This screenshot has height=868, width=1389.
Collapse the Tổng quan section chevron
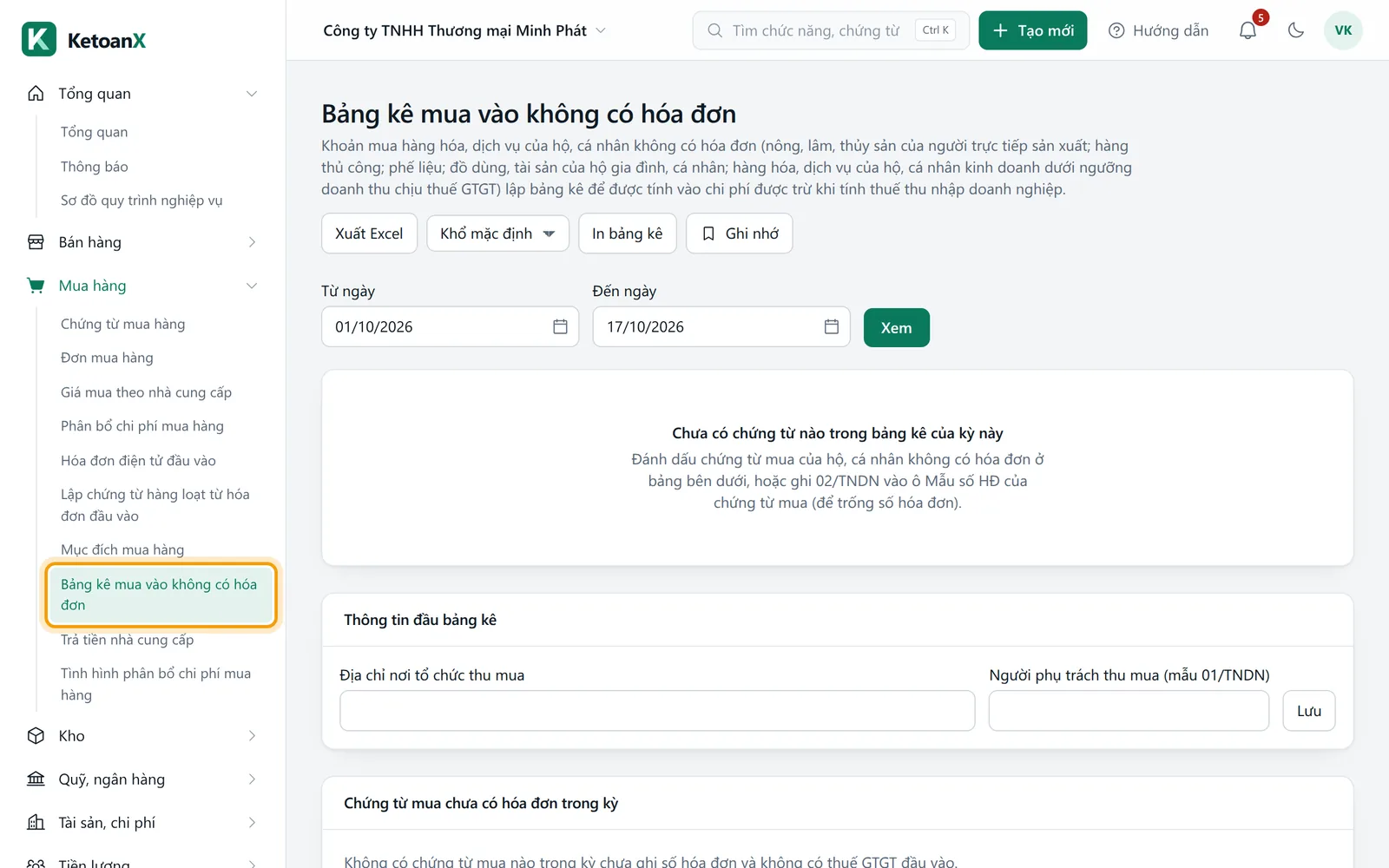pyautogui.click(x=252, y=94)
